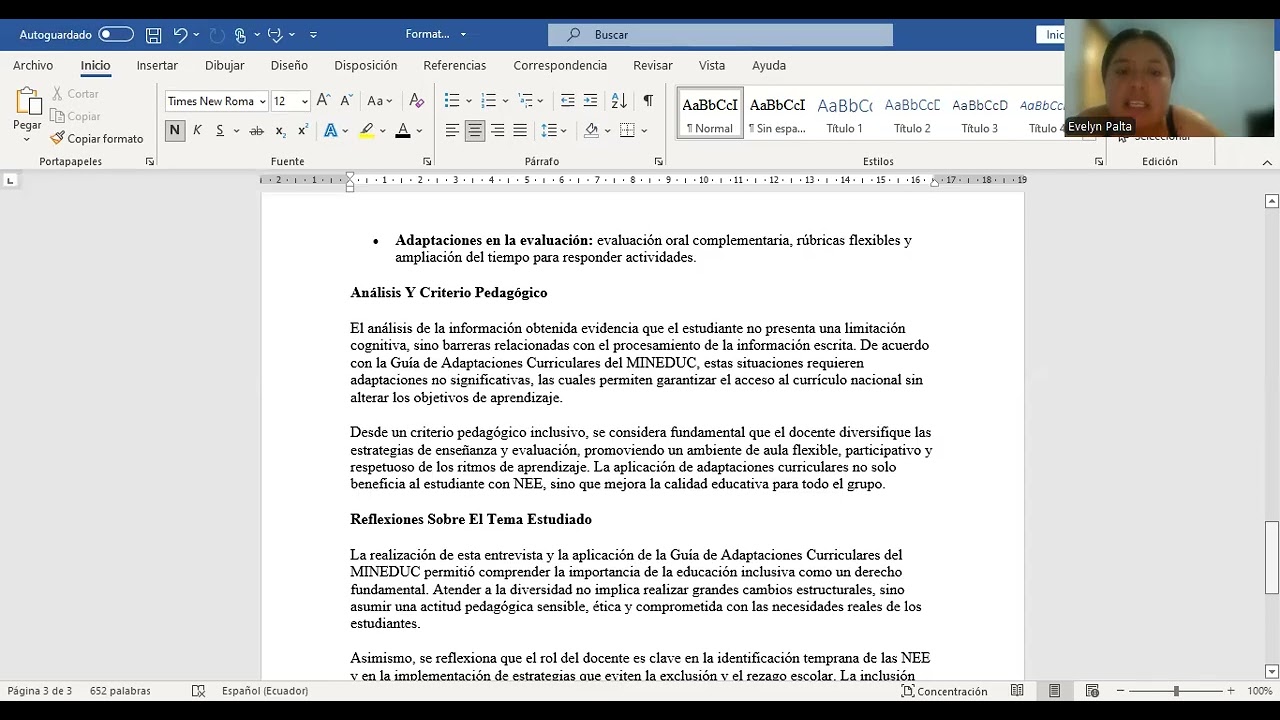Click Español (Ecuador) language indicator

[x=265, y=691]
